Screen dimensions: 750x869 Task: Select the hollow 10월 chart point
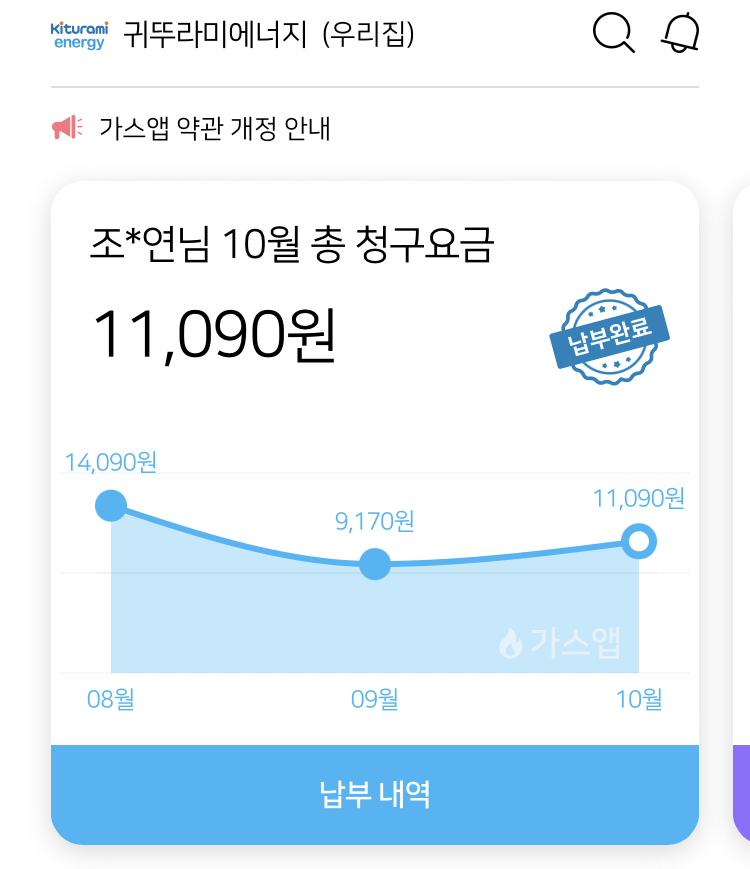point(639,542)
